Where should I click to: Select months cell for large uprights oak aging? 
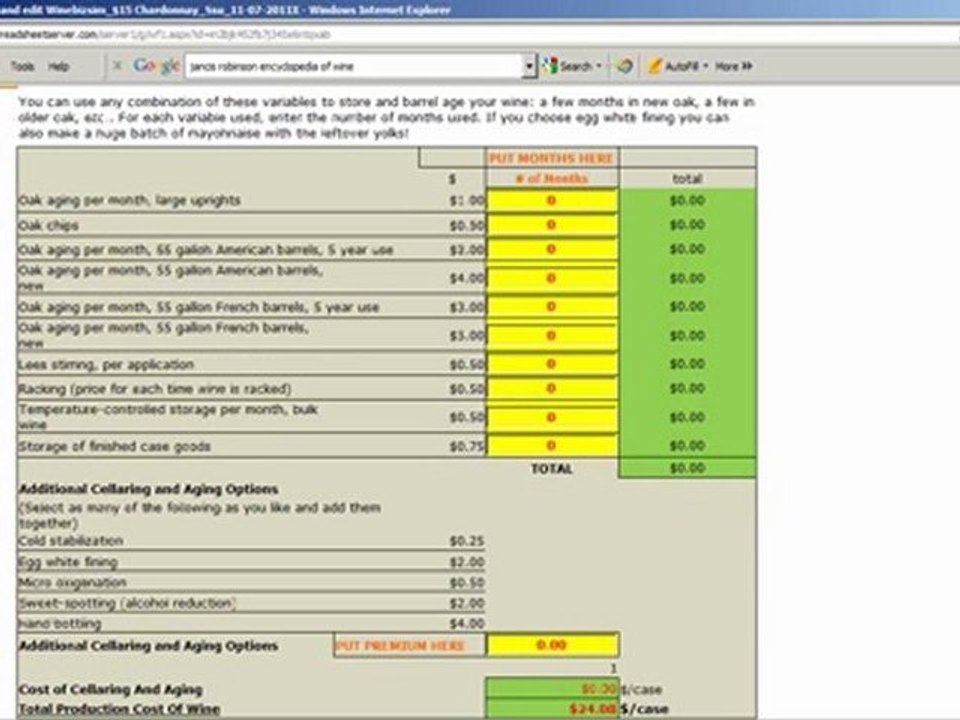click(552, 200)
